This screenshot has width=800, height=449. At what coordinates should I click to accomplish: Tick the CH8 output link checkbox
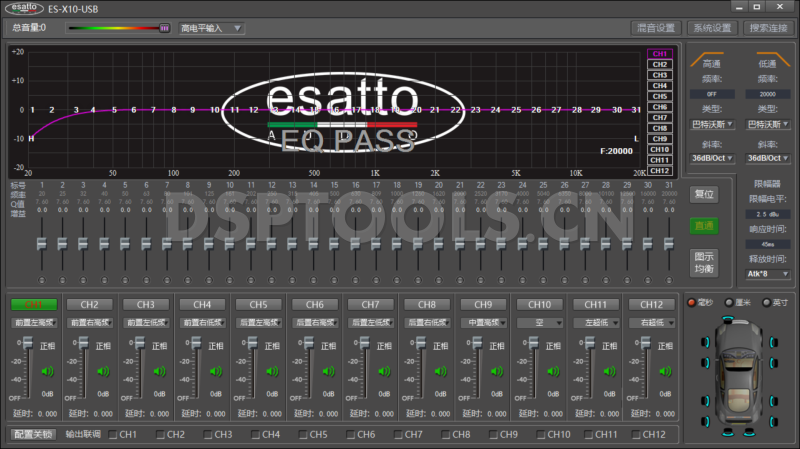tap(446, 435)
